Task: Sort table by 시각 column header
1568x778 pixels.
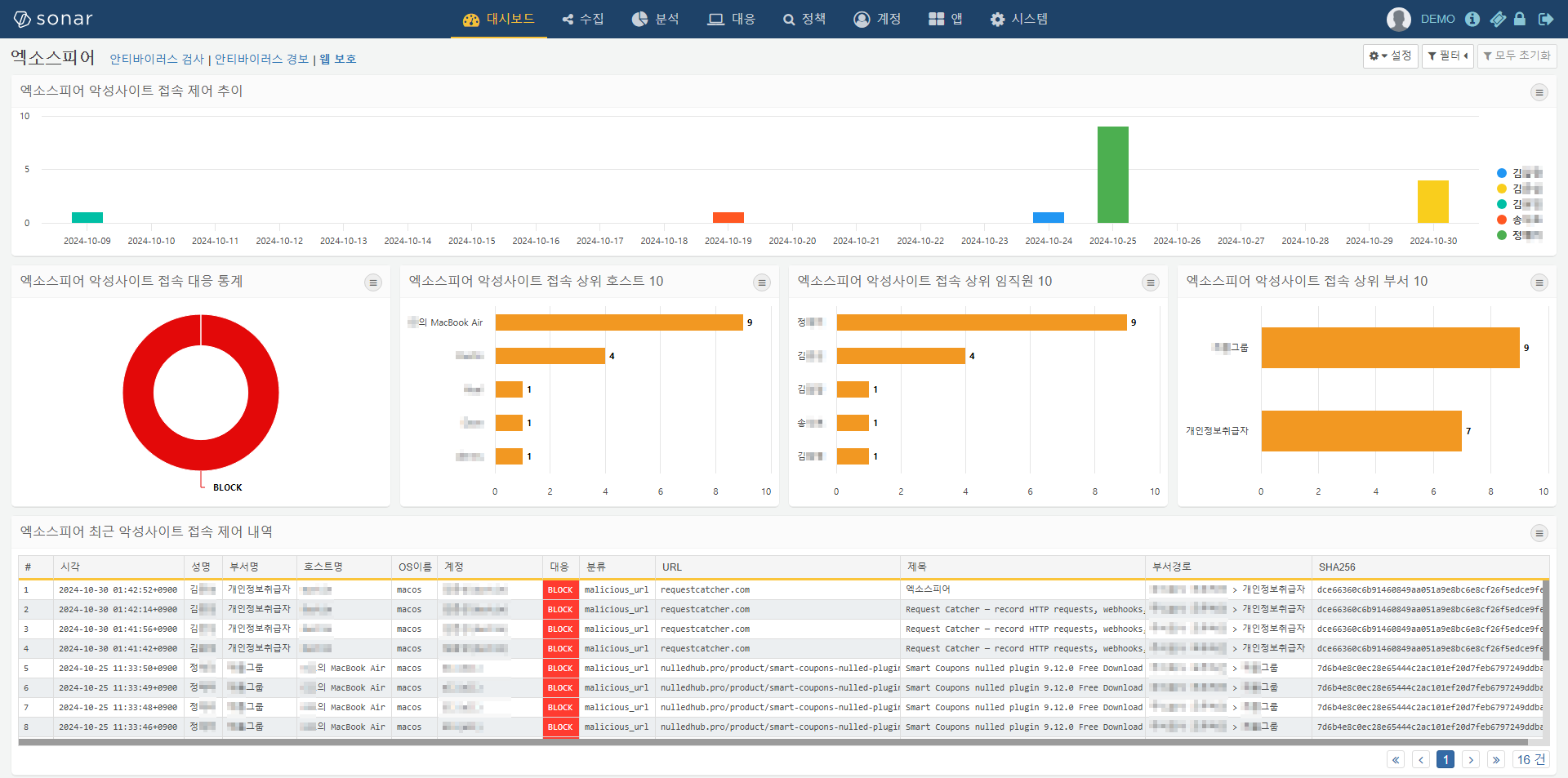Action: pos(118,567)
